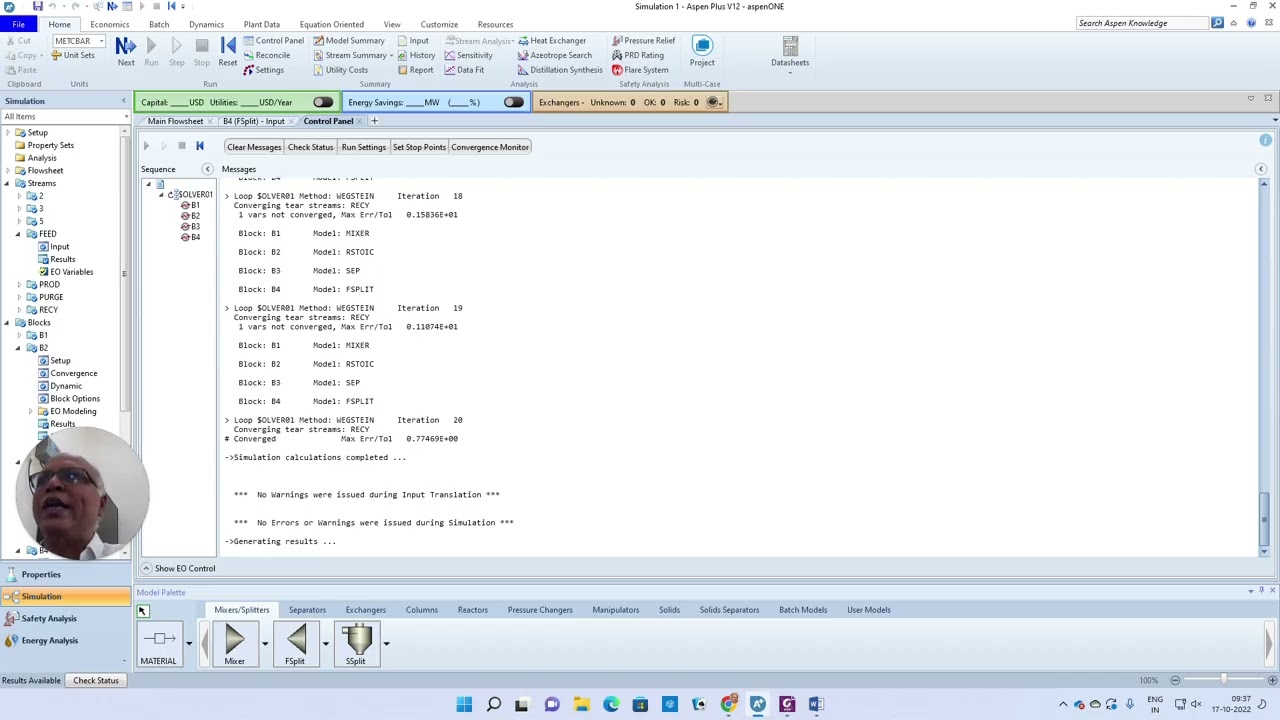
Task: Open Sensitivity analysis
Action: pos(468,55)
